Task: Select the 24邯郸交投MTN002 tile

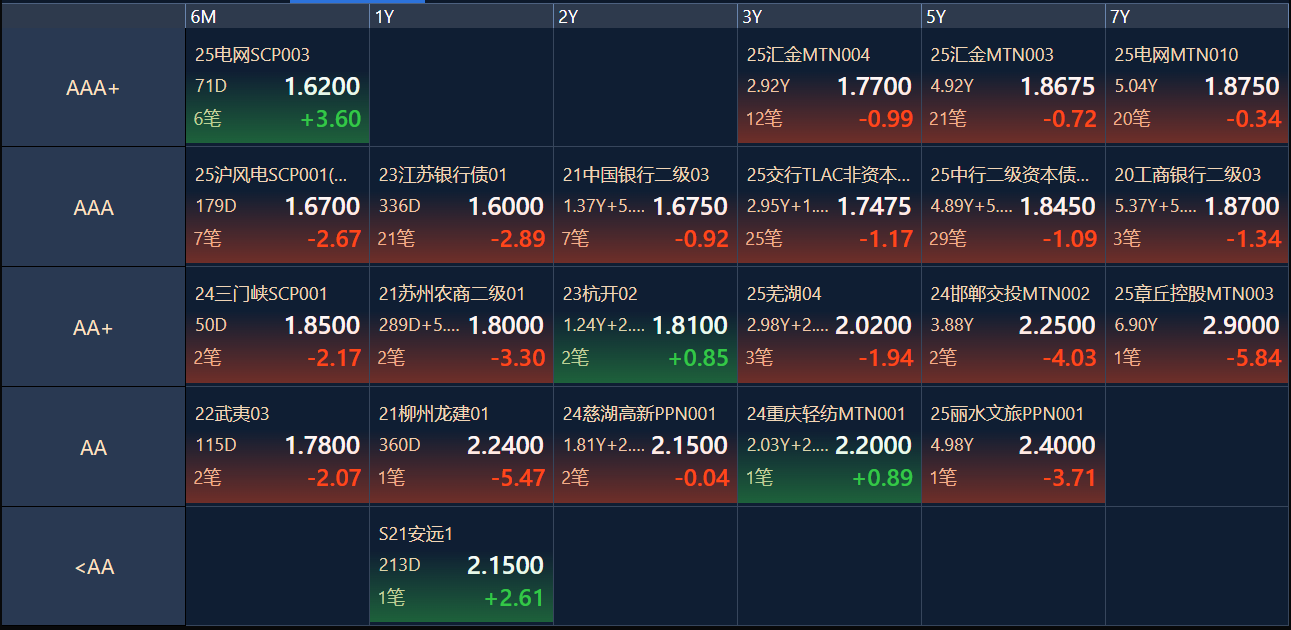Action: tap(1013, 325)
